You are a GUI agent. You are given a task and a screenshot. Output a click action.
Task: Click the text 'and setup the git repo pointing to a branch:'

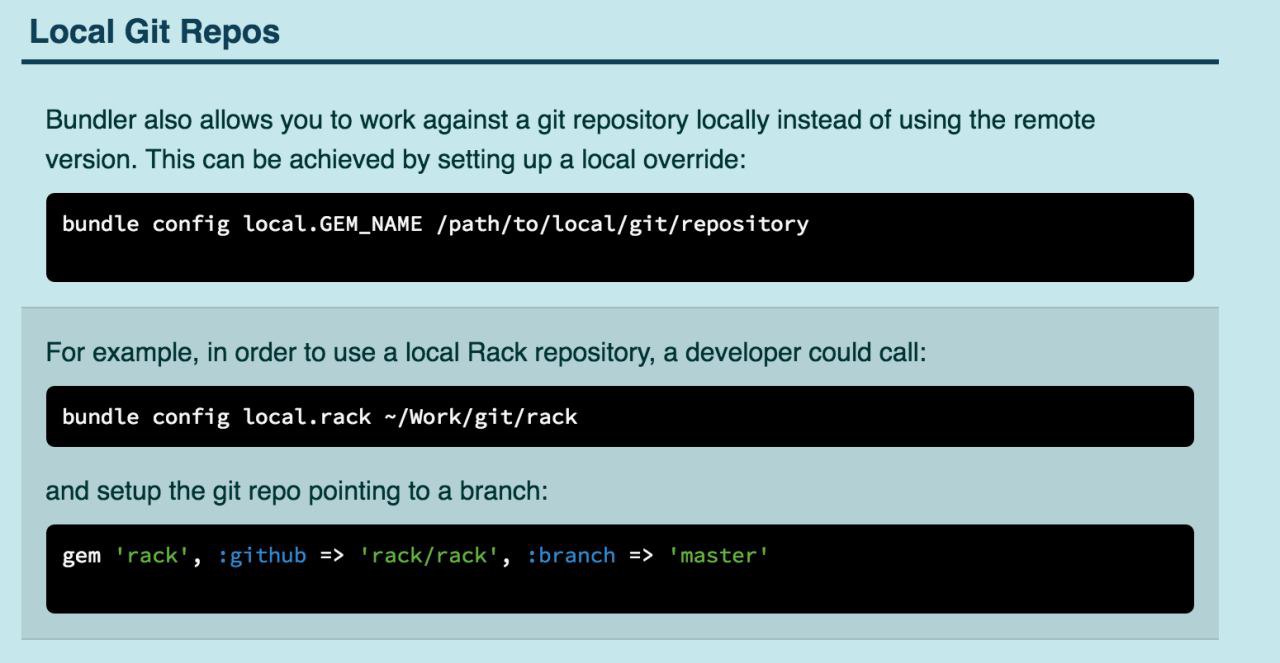(297, 492)
